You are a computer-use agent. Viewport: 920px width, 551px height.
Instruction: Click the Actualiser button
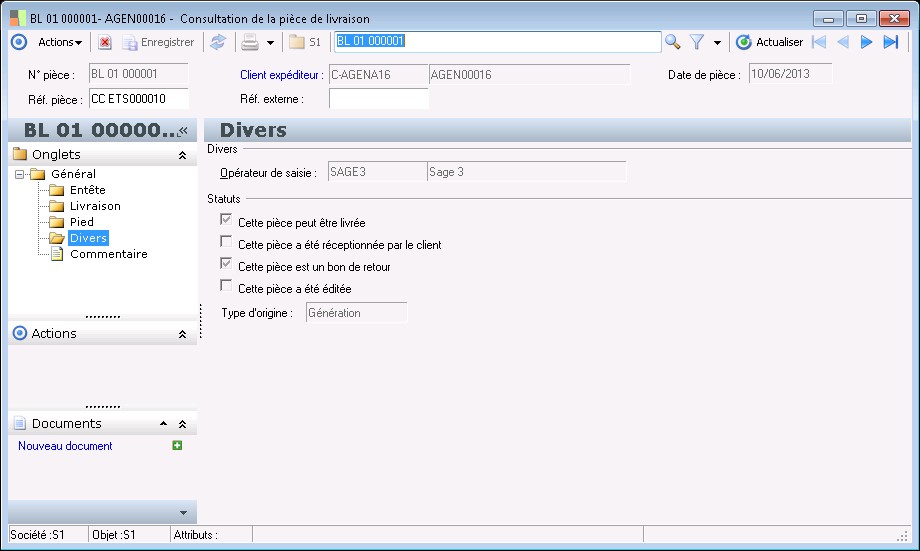click(769, 42)
